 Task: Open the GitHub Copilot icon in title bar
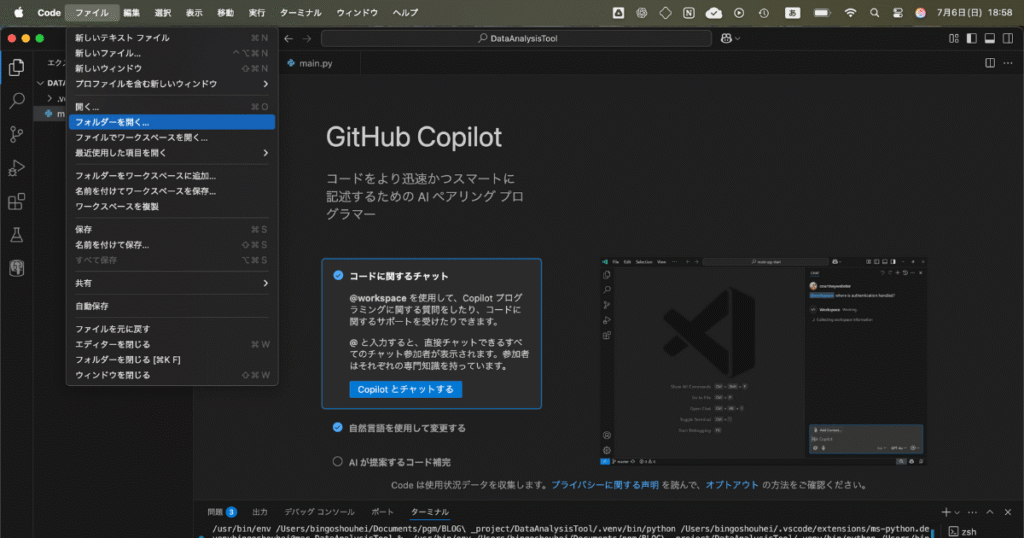726,39
